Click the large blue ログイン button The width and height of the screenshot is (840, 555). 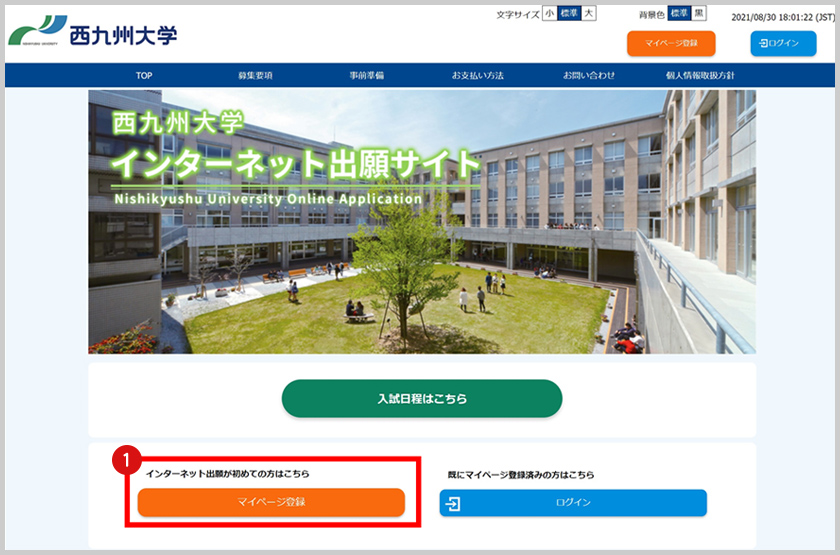(573, 502)
